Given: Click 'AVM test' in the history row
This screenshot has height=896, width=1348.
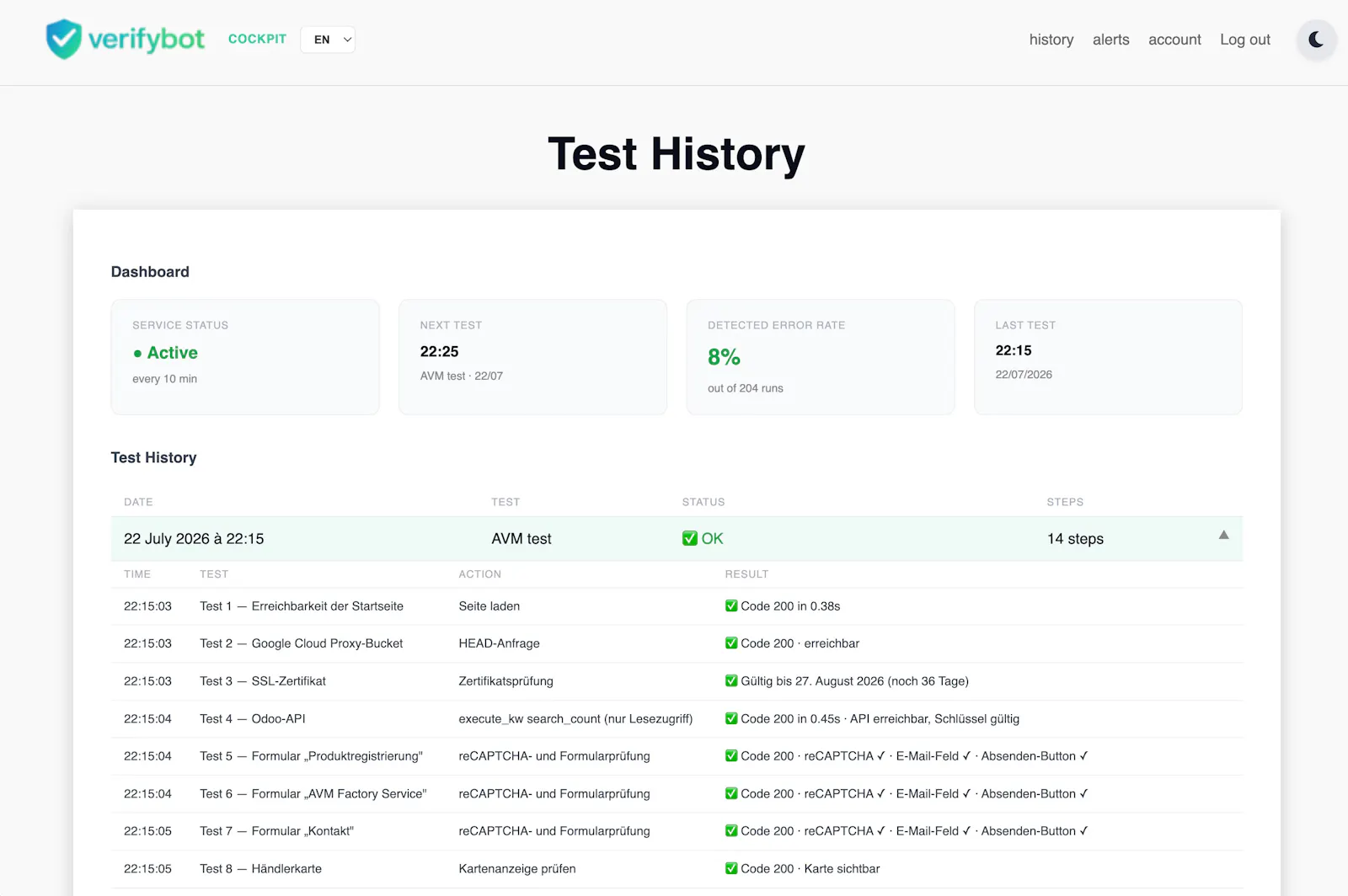Looking at the screenshot, I should [522, 539].
